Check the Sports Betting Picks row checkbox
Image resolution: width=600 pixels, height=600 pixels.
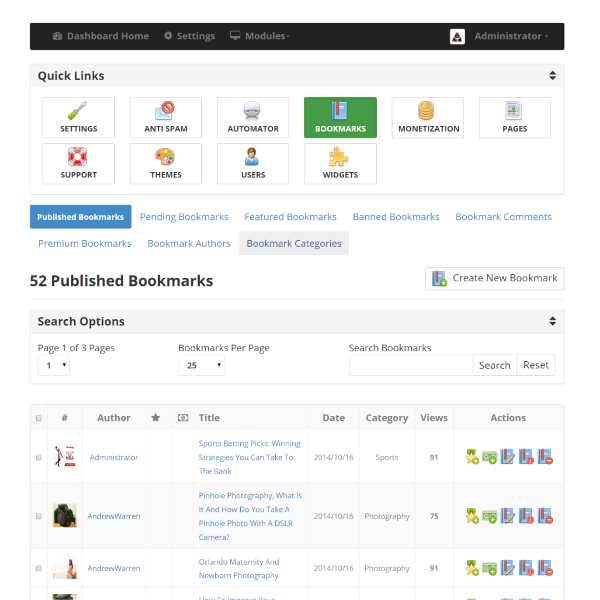point(39,457)
